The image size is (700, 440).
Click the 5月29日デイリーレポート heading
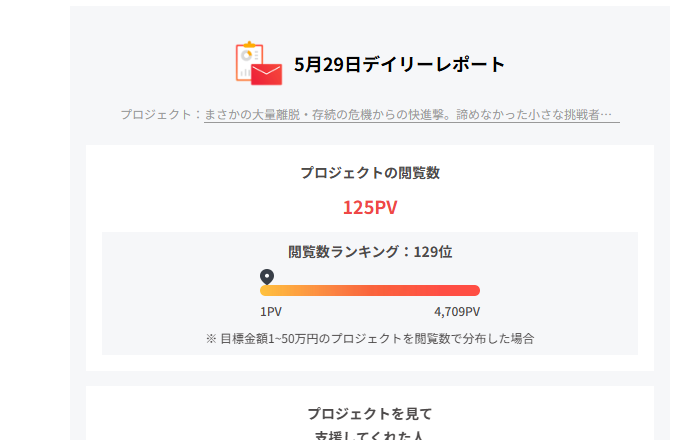399,64
